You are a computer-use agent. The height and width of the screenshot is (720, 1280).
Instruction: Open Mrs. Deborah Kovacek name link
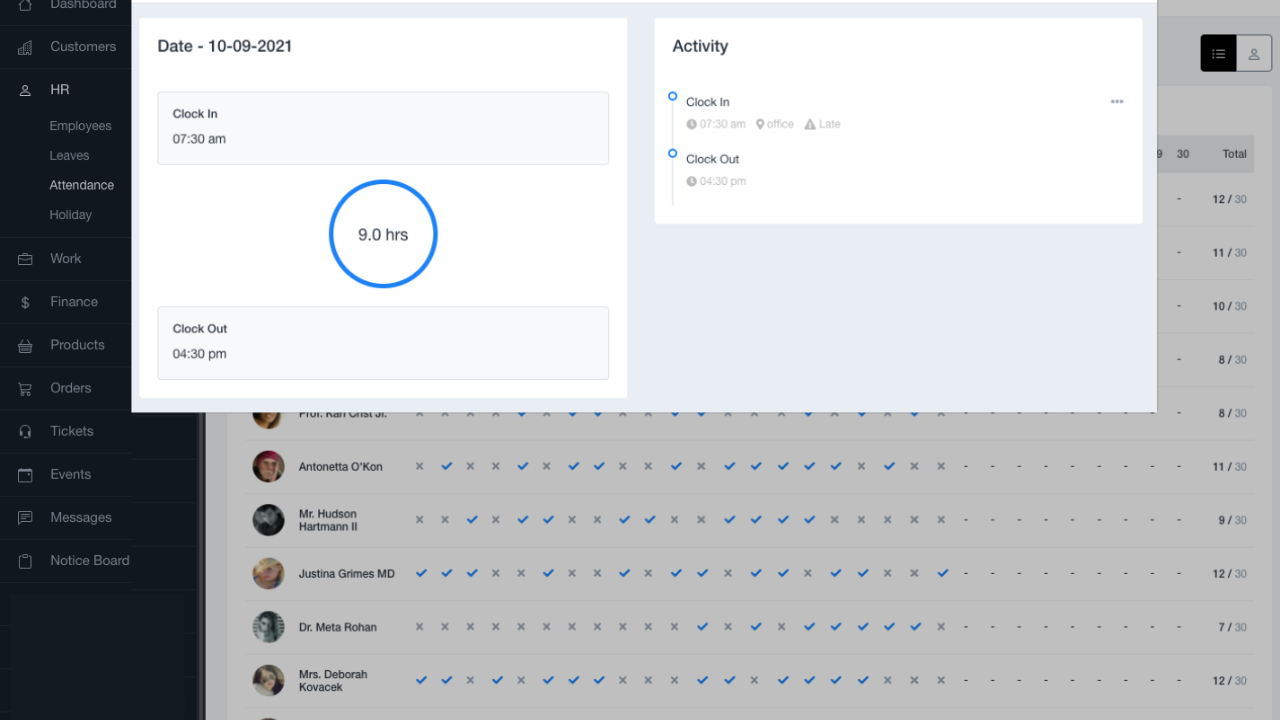(x=333, y=681)
